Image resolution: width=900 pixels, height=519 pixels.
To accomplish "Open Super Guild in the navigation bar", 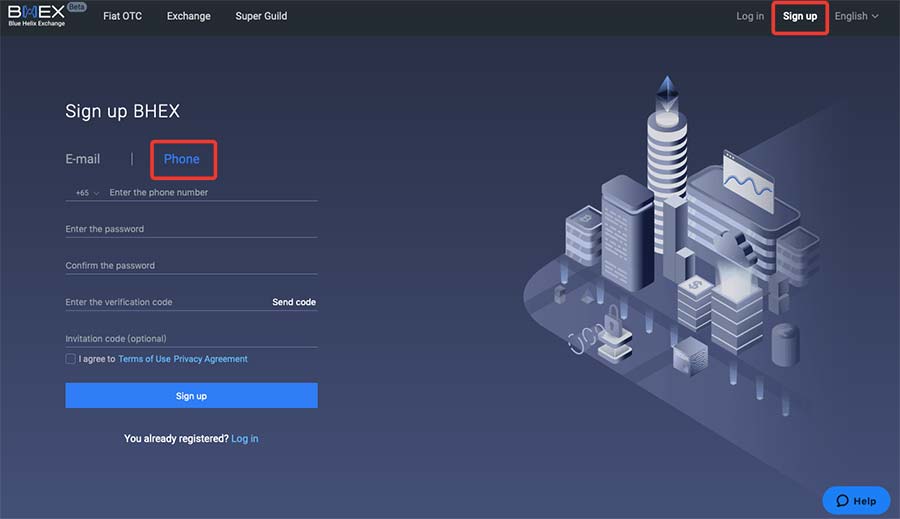I will coord(261,16).
